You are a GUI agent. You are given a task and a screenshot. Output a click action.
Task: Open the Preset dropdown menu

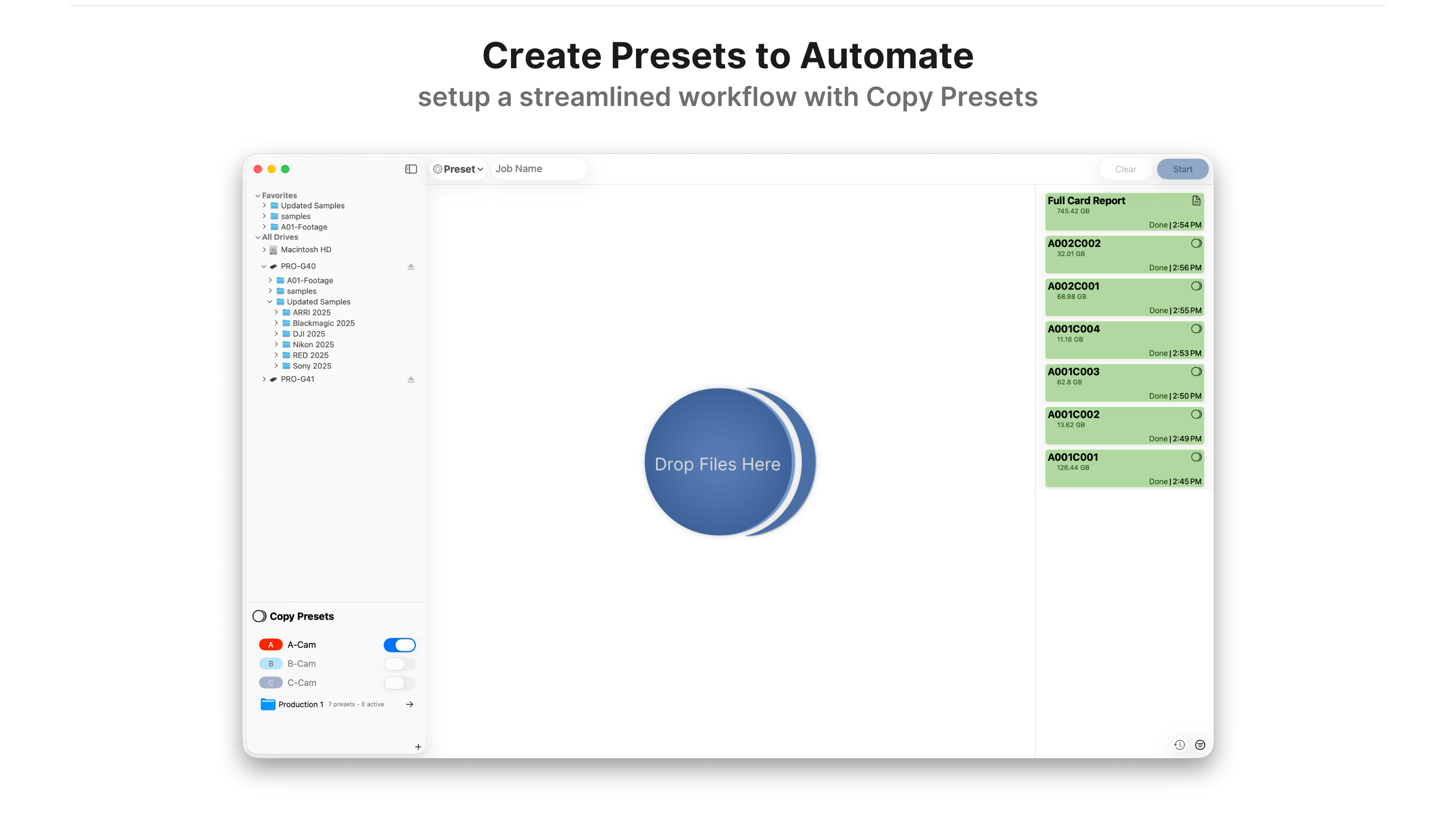tap(458, 169)
